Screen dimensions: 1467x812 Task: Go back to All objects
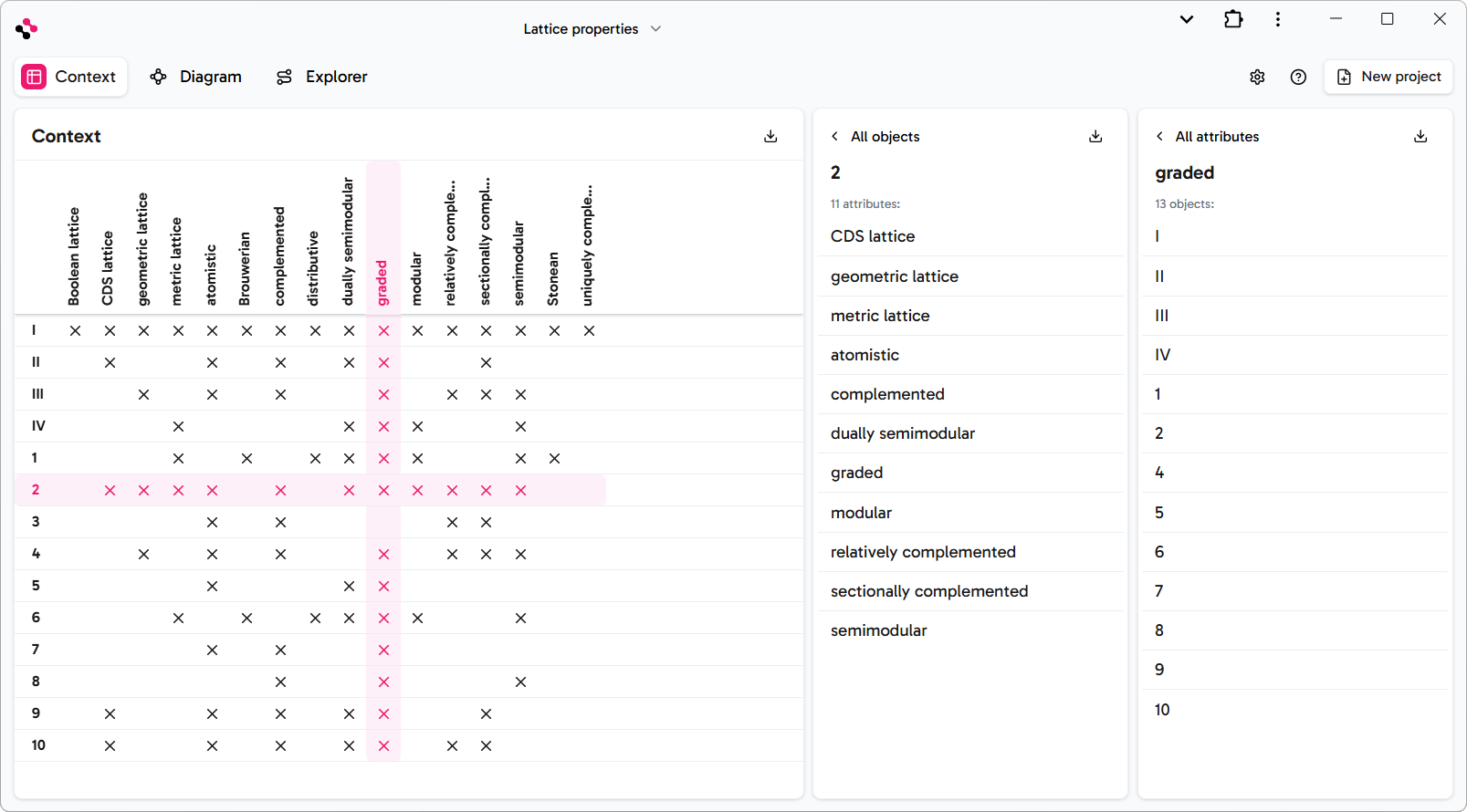tap(875, 136)
